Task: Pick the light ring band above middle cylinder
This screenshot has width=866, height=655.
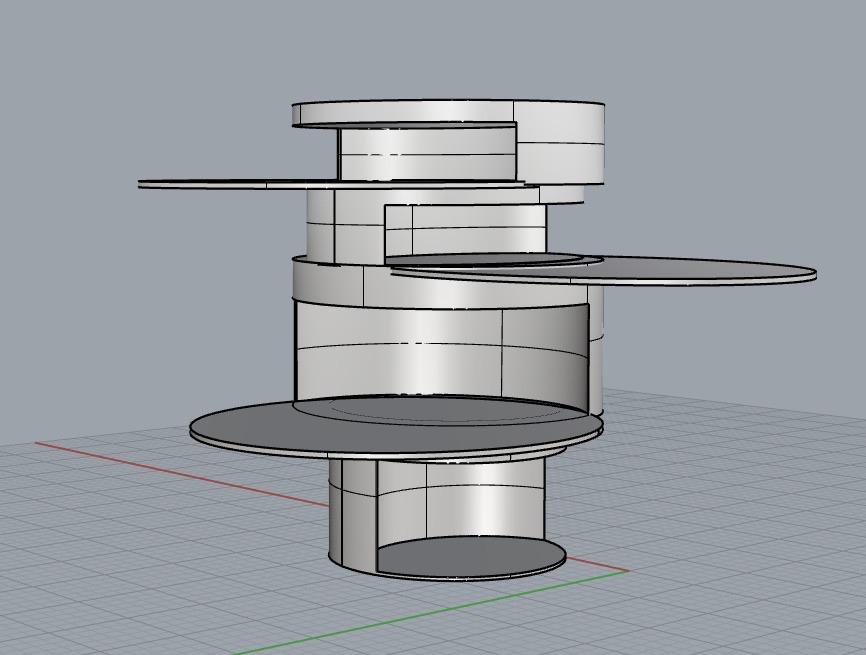Action: pos(330,283)
